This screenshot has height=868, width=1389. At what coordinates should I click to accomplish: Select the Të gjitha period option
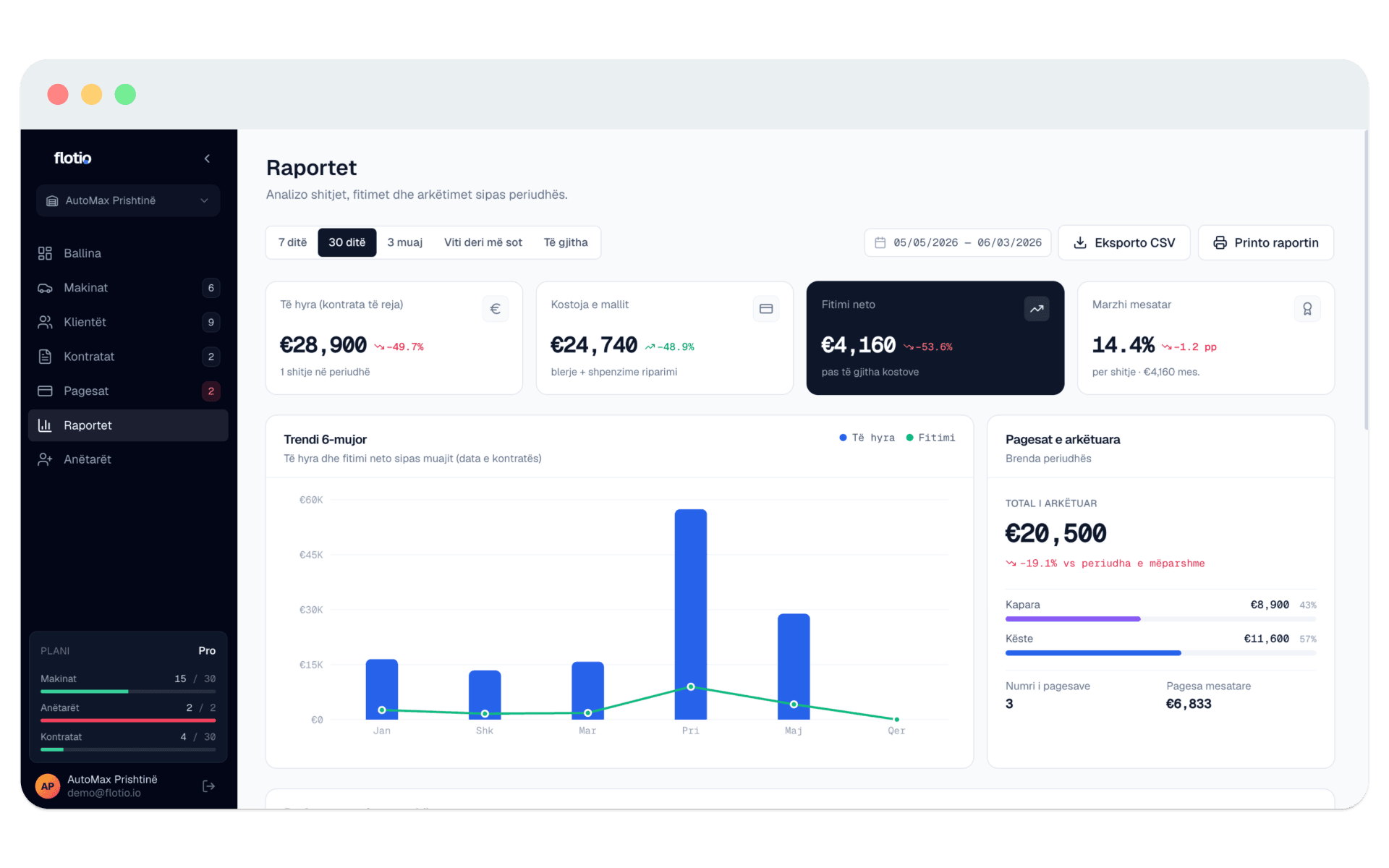[x=566, y=242]
